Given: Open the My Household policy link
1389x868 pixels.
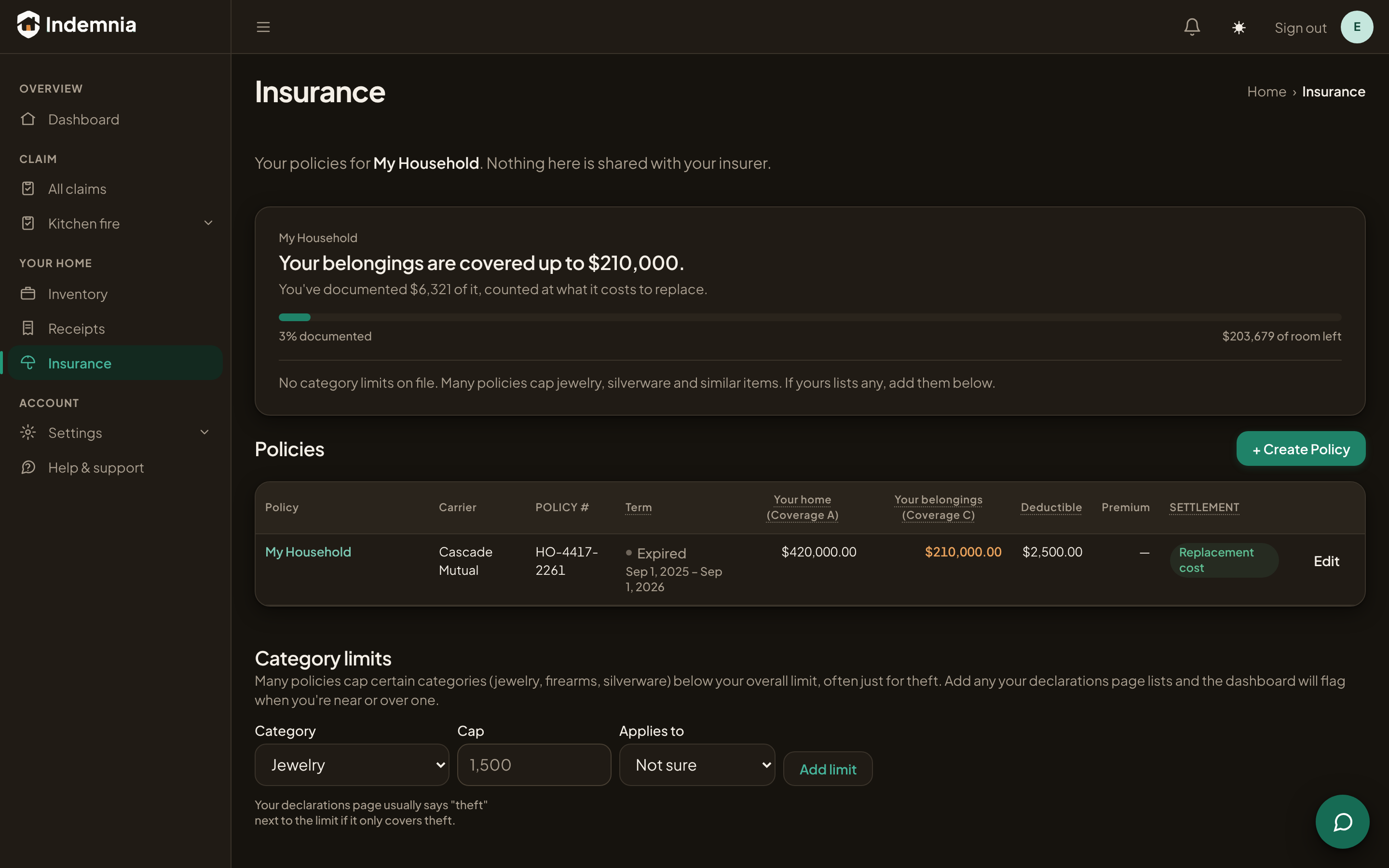Looking at the screenshot, I should click(308, 552).
